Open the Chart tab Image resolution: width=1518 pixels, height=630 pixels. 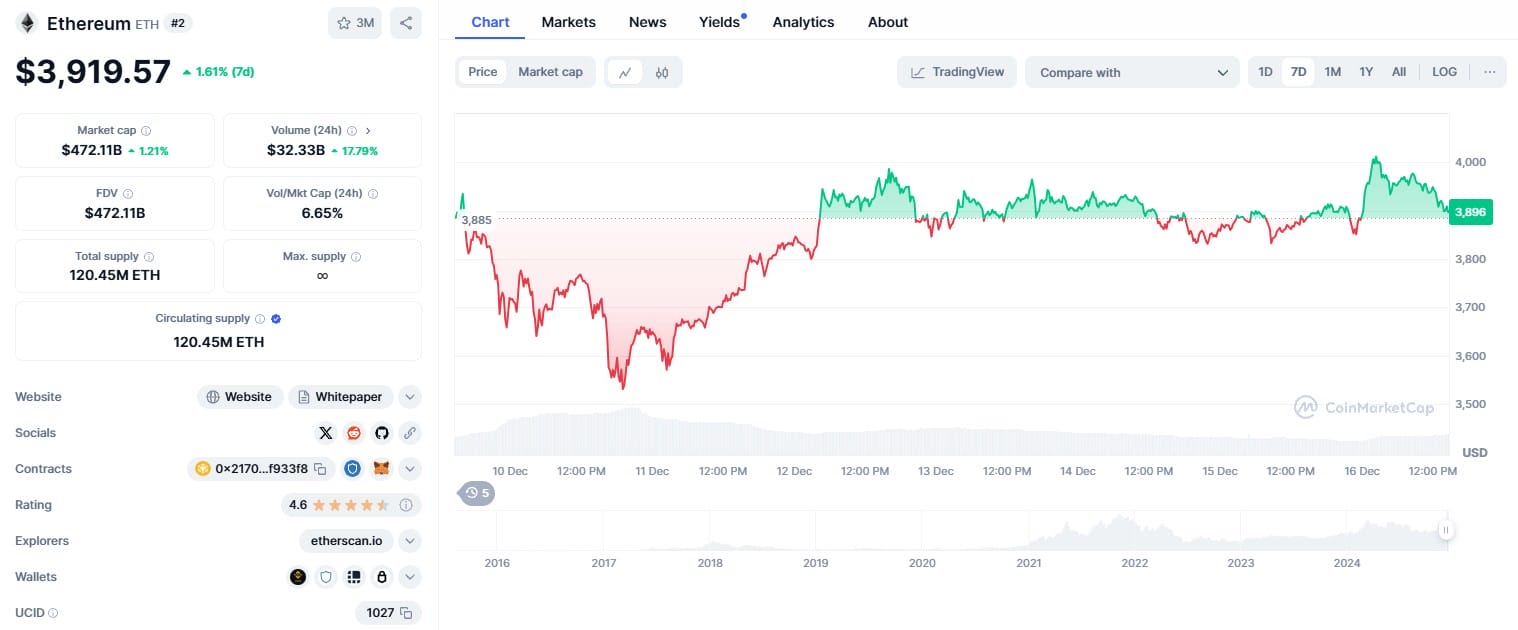click(x=490, y=22)
